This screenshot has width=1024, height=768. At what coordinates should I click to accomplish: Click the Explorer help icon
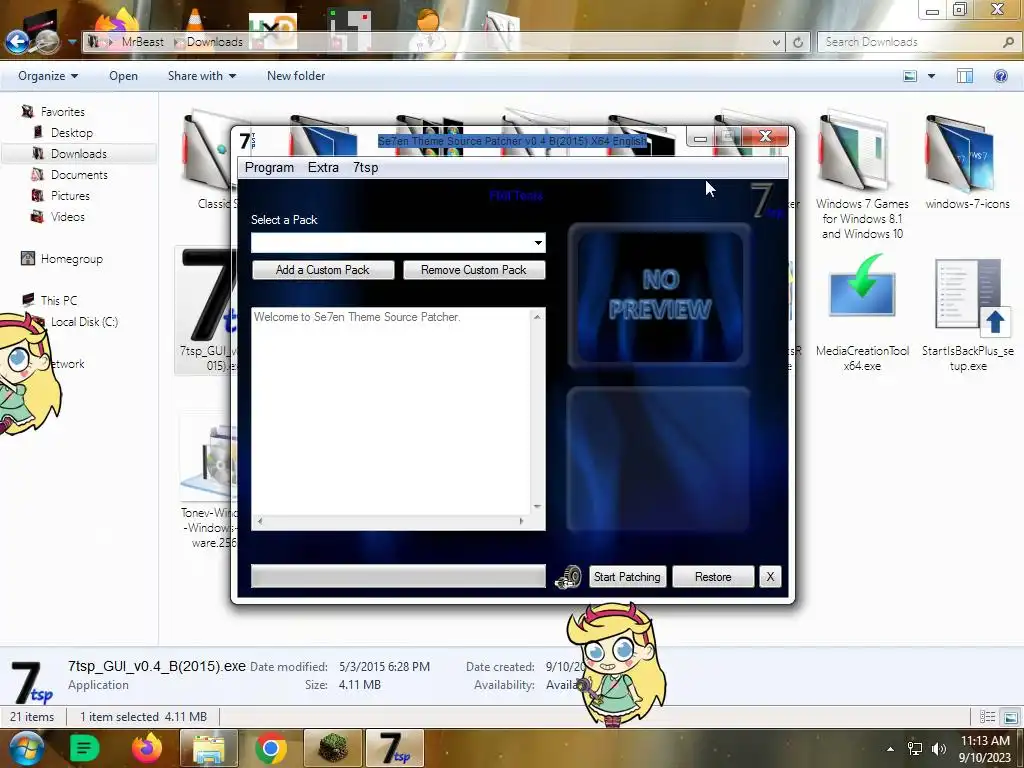coord(1000,76)
